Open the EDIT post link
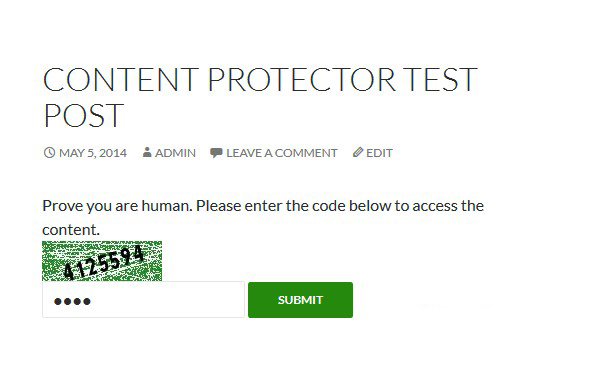This screenshot has height=365, width=614. [379, 153]
